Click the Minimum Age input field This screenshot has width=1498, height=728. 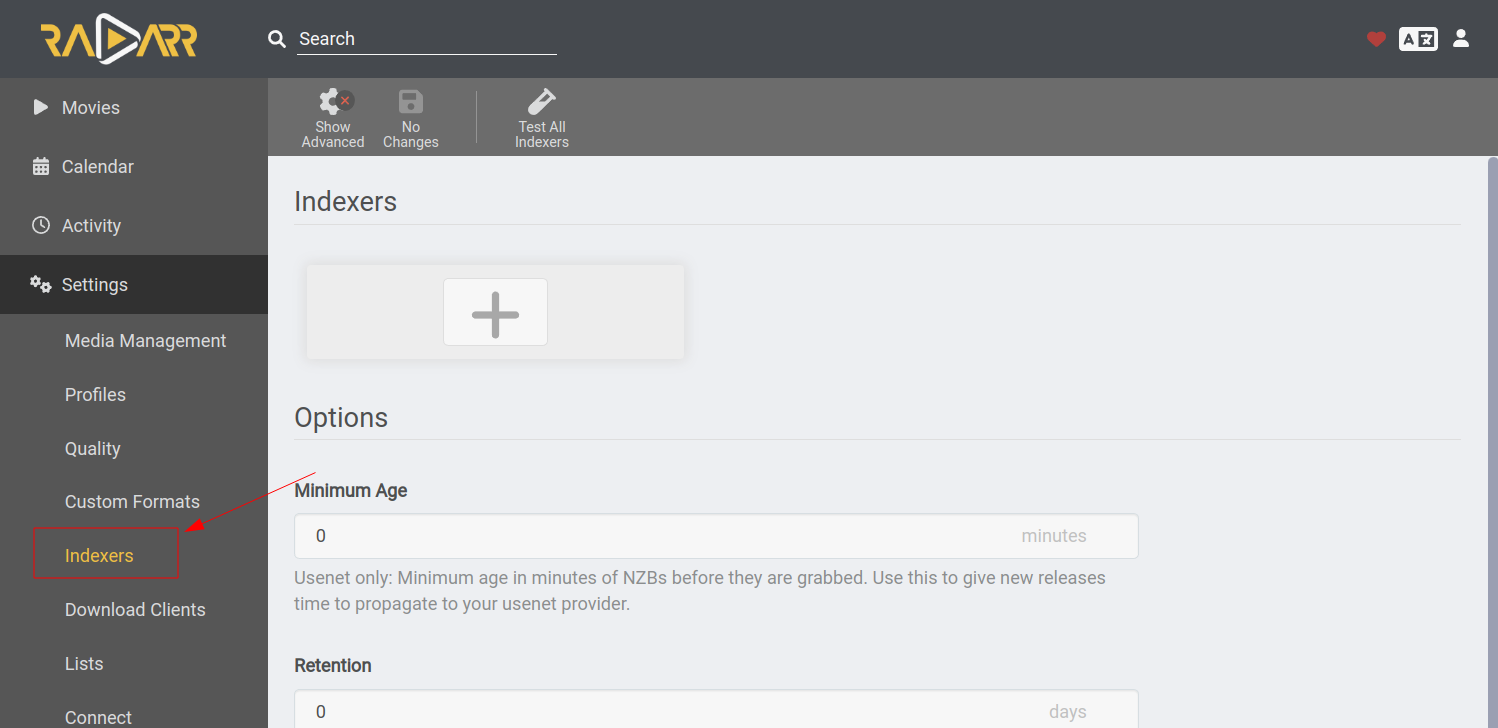(716, 536)
